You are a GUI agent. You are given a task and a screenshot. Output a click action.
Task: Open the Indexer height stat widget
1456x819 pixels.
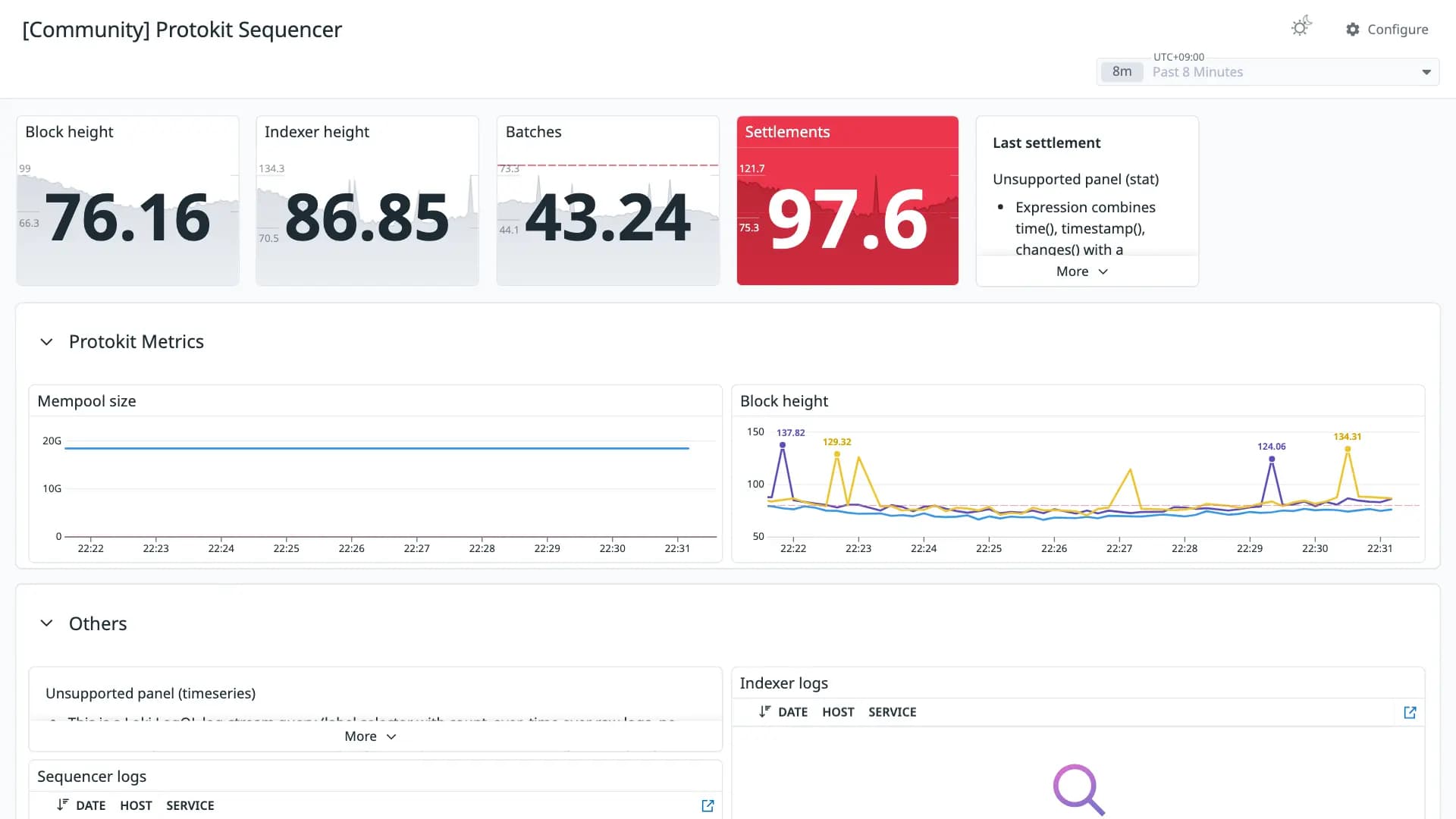[367, 201]
